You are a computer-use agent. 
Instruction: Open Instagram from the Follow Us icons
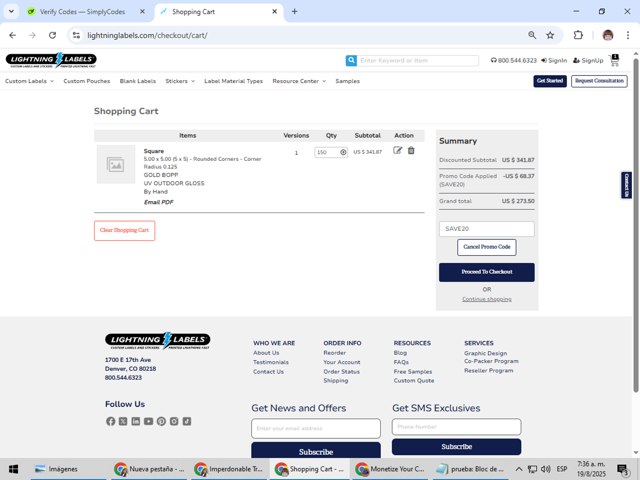pyautogui.click(x=174, y=421)
